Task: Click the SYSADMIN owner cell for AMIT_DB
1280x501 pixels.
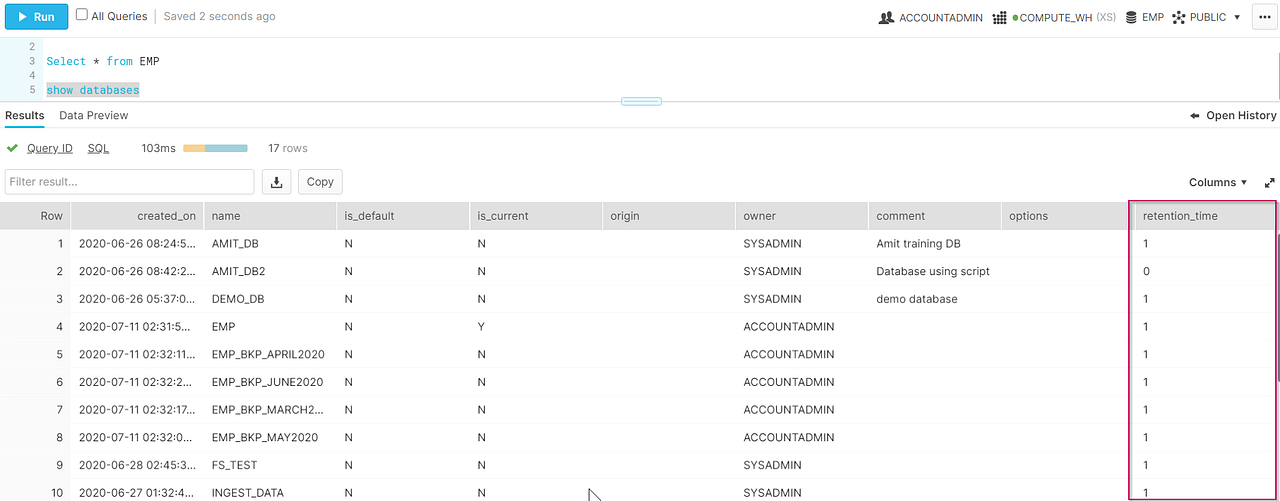Action: [x=802, y=243]
